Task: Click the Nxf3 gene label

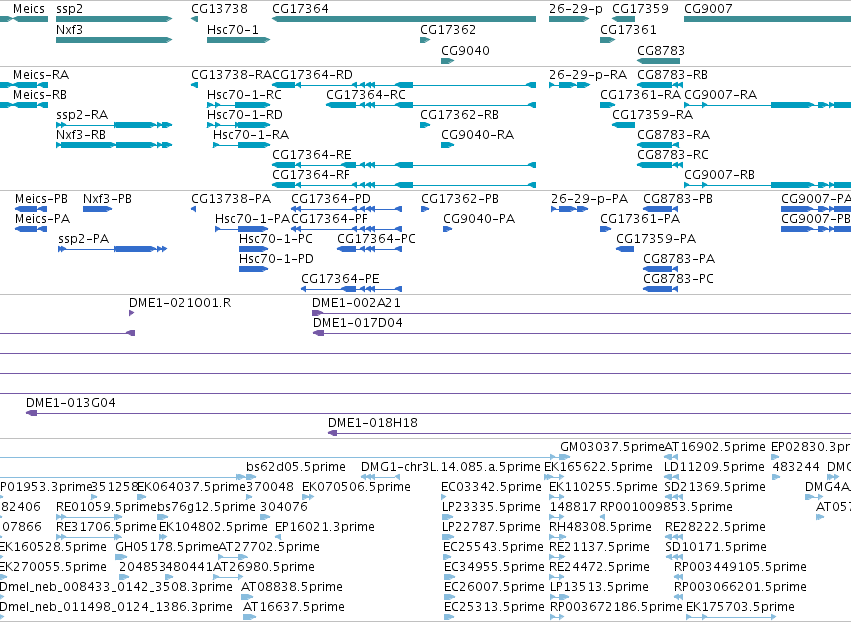Action: point(69,29)
